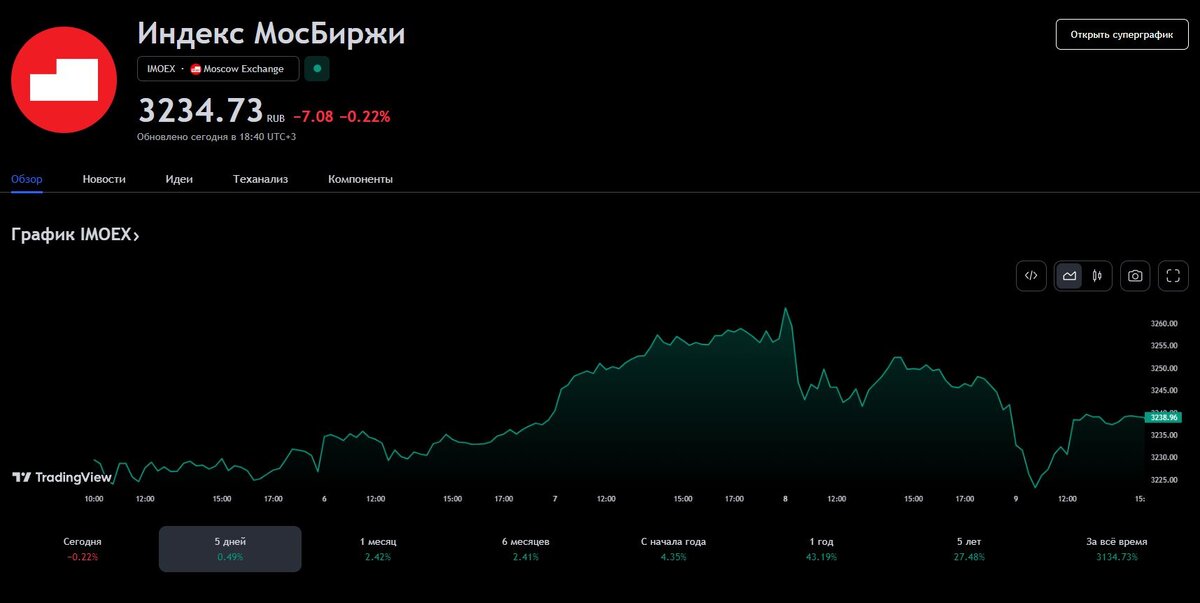Click the 43.19% one-year return value
1200x603 pixels.
tap(821, 557)
